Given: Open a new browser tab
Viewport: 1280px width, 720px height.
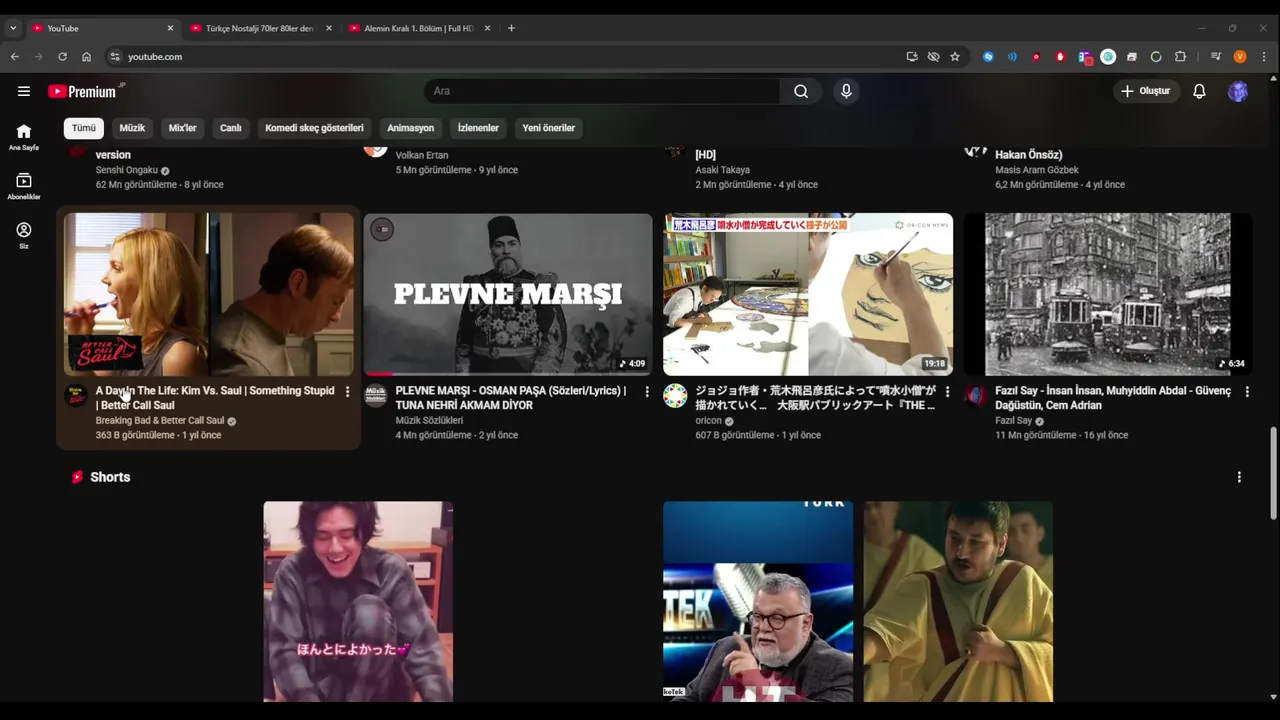Looking at the screenshot, I should (x=511, y=28).
